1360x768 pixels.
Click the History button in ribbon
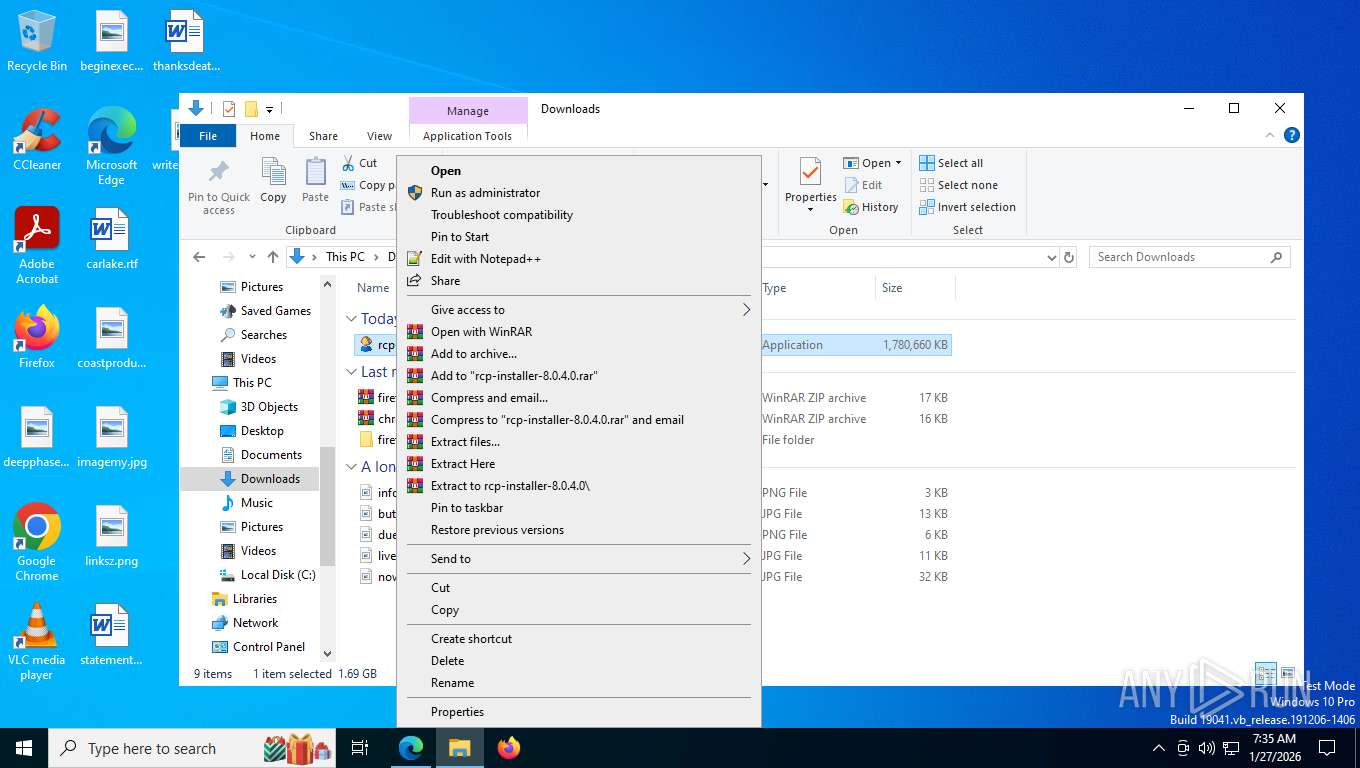tap(872, 207)
